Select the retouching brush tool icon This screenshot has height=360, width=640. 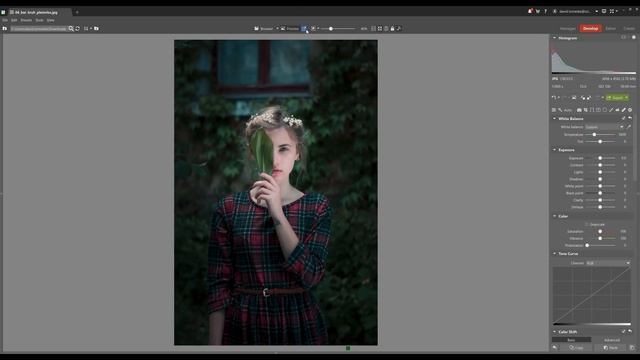tap(624, 110)
